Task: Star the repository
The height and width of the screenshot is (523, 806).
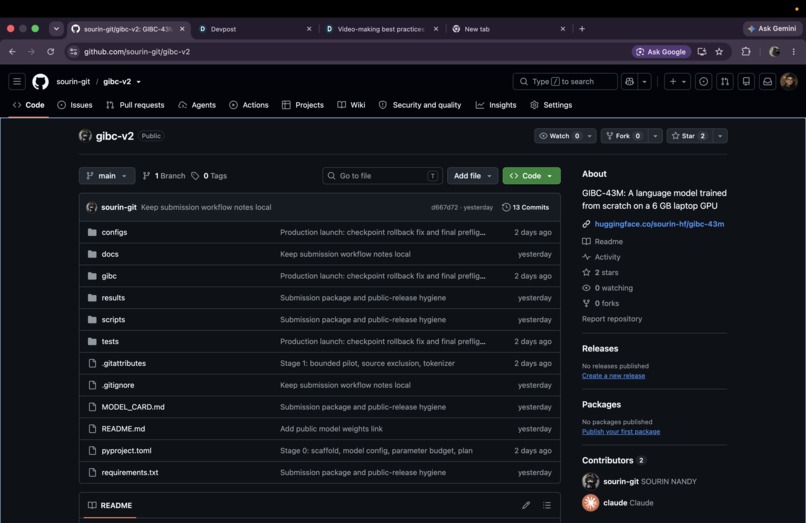Action: pos(690,136)
